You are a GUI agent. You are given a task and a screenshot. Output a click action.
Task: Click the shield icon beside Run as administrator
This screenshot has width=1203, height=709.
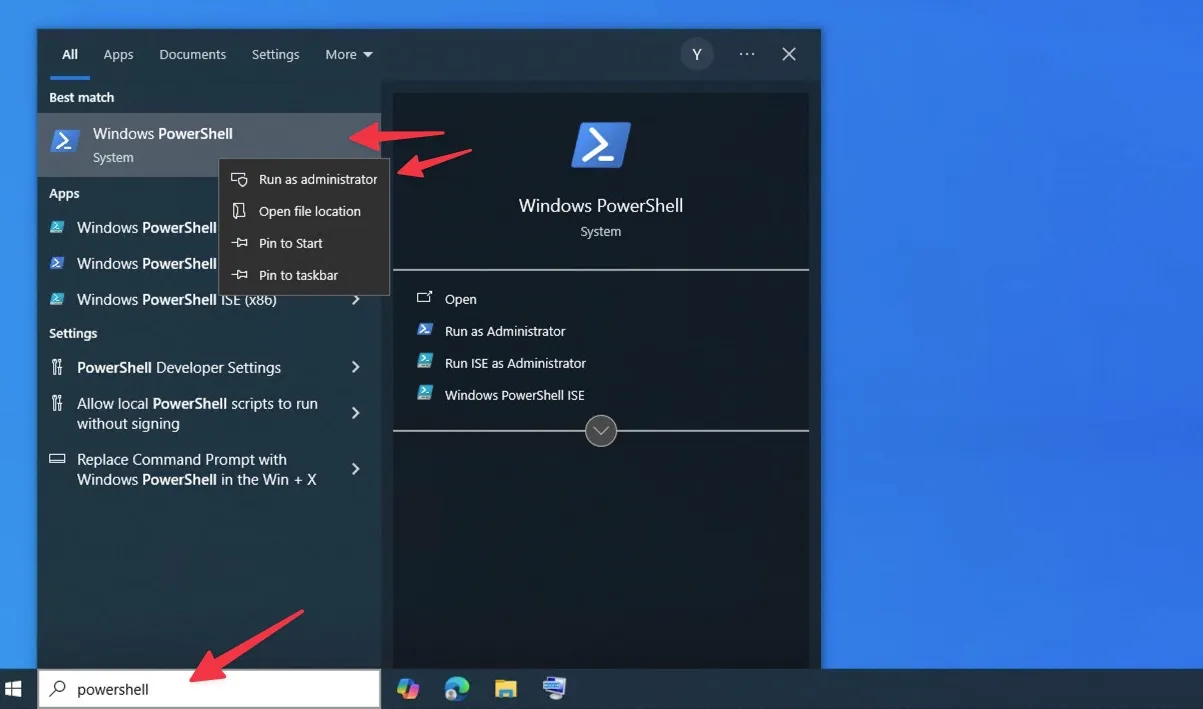coord(239,180)
